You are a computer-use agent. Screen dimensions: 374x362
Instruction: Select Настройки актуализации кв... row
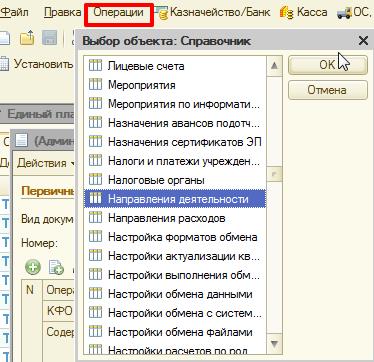coord(175,256)
